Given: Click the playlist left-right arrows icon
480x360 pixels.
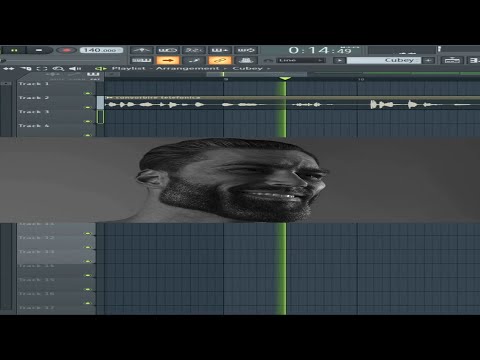Looking at the screenshot, I should click(9, 69).
